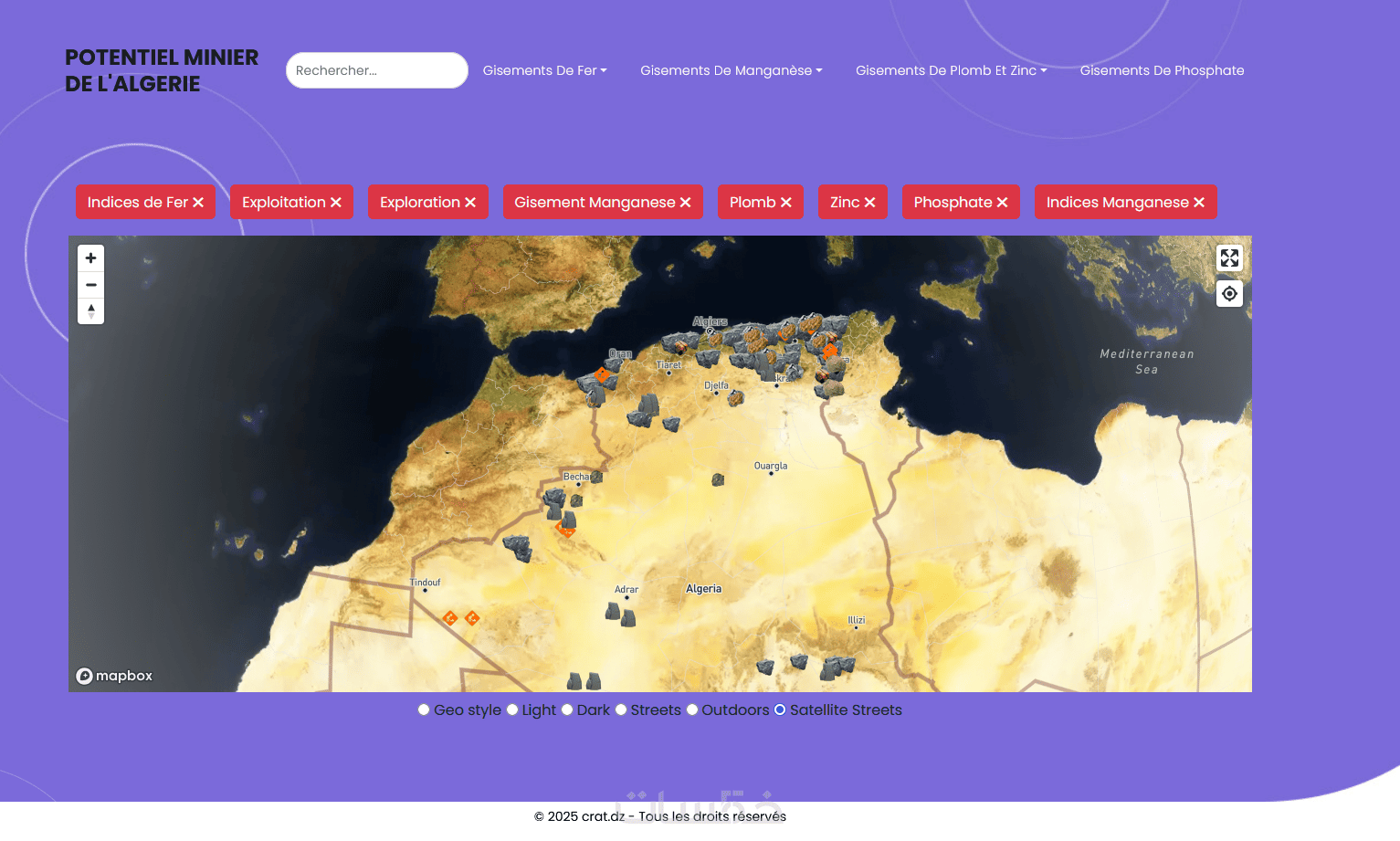This screenshot has height=841, width=1400.
Task: Select Outdoors map style
Action: 692,710
